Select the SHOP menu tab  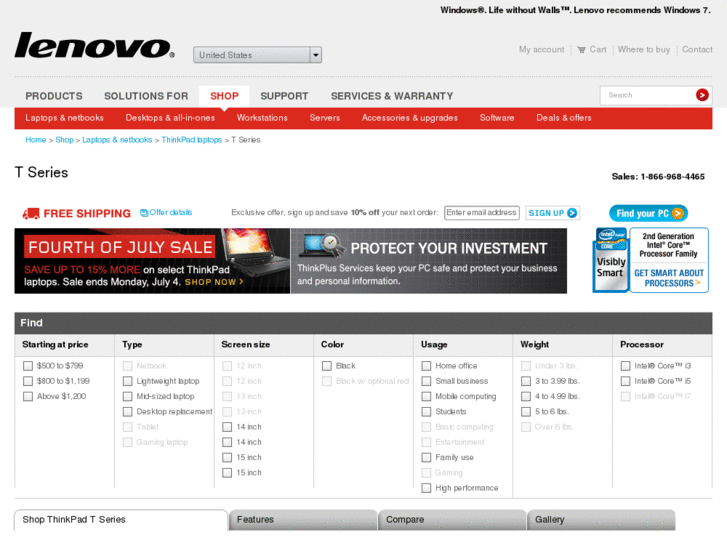(224, 96)
